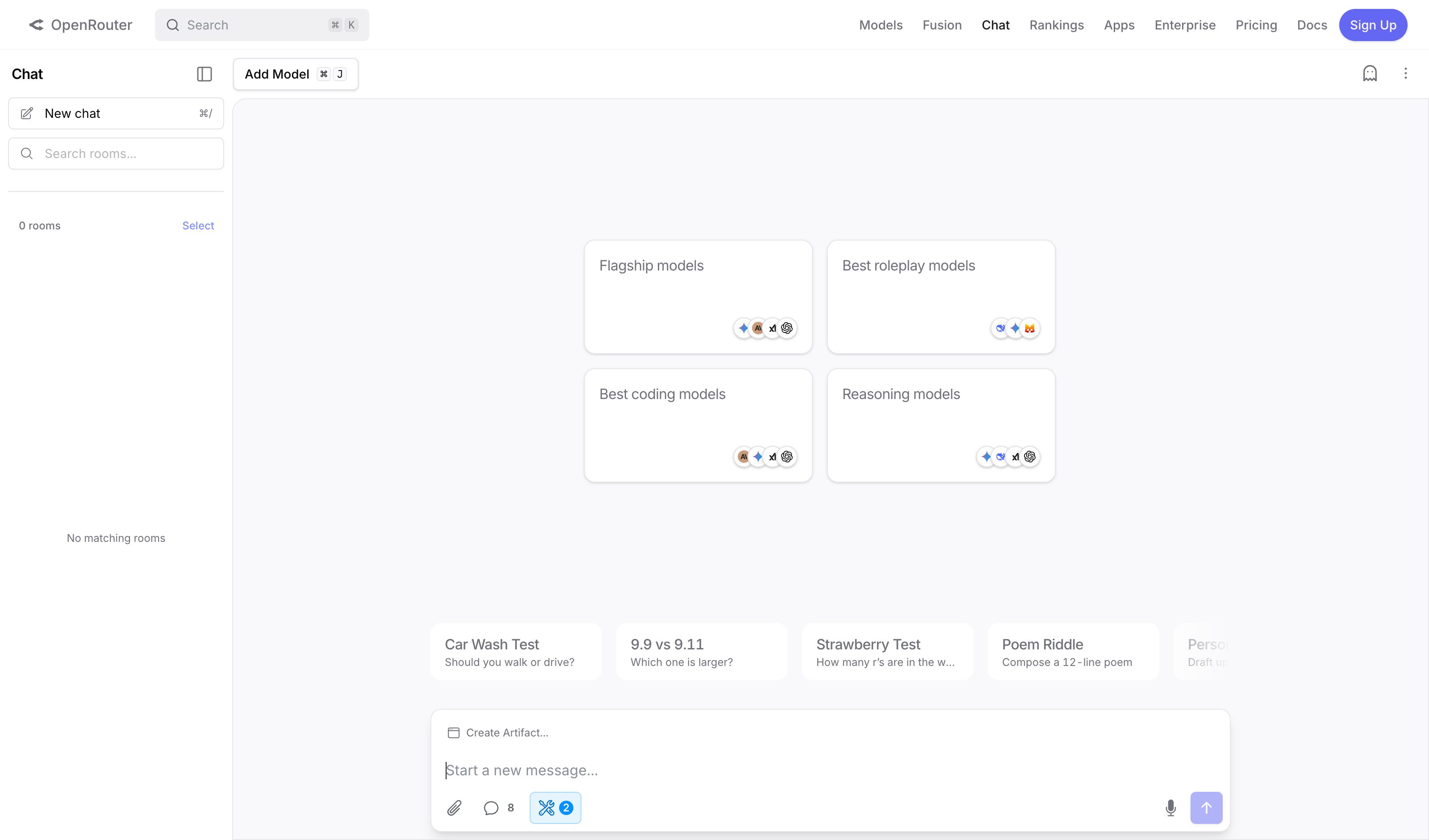Click the Add Model button
Screen dimensions: 1429x840
pyautogui.click(x=296, y=74)
